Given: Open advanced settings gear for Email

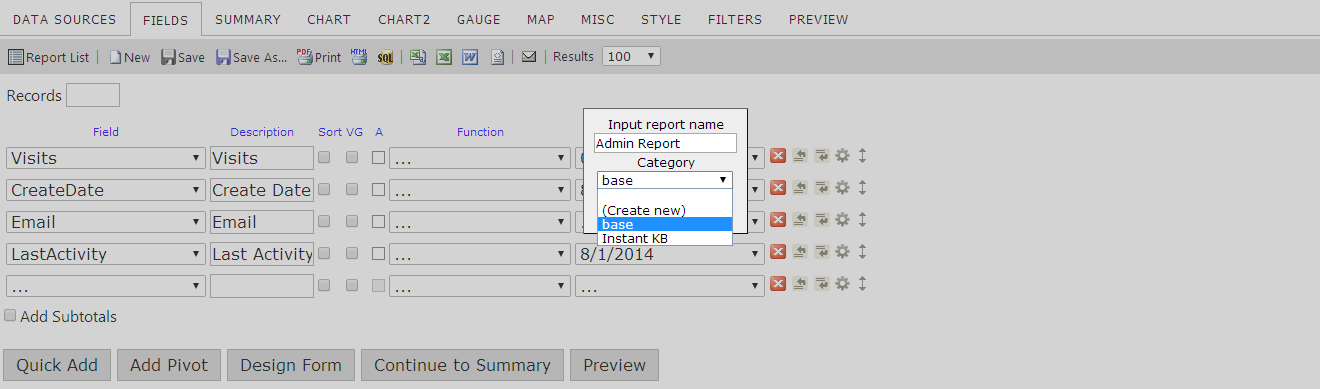Looking at the screenshot, I should (x=842, y=220).
